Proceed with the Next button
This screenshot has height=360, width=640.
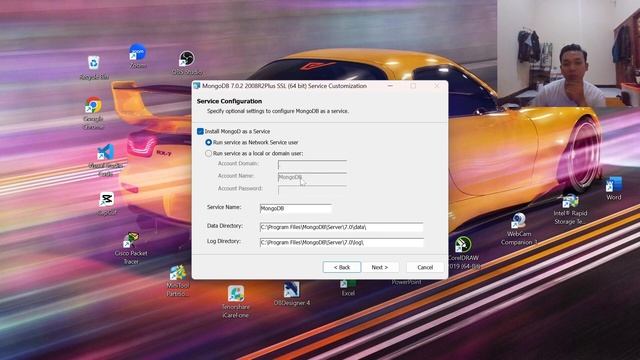(x=380, y=267)
